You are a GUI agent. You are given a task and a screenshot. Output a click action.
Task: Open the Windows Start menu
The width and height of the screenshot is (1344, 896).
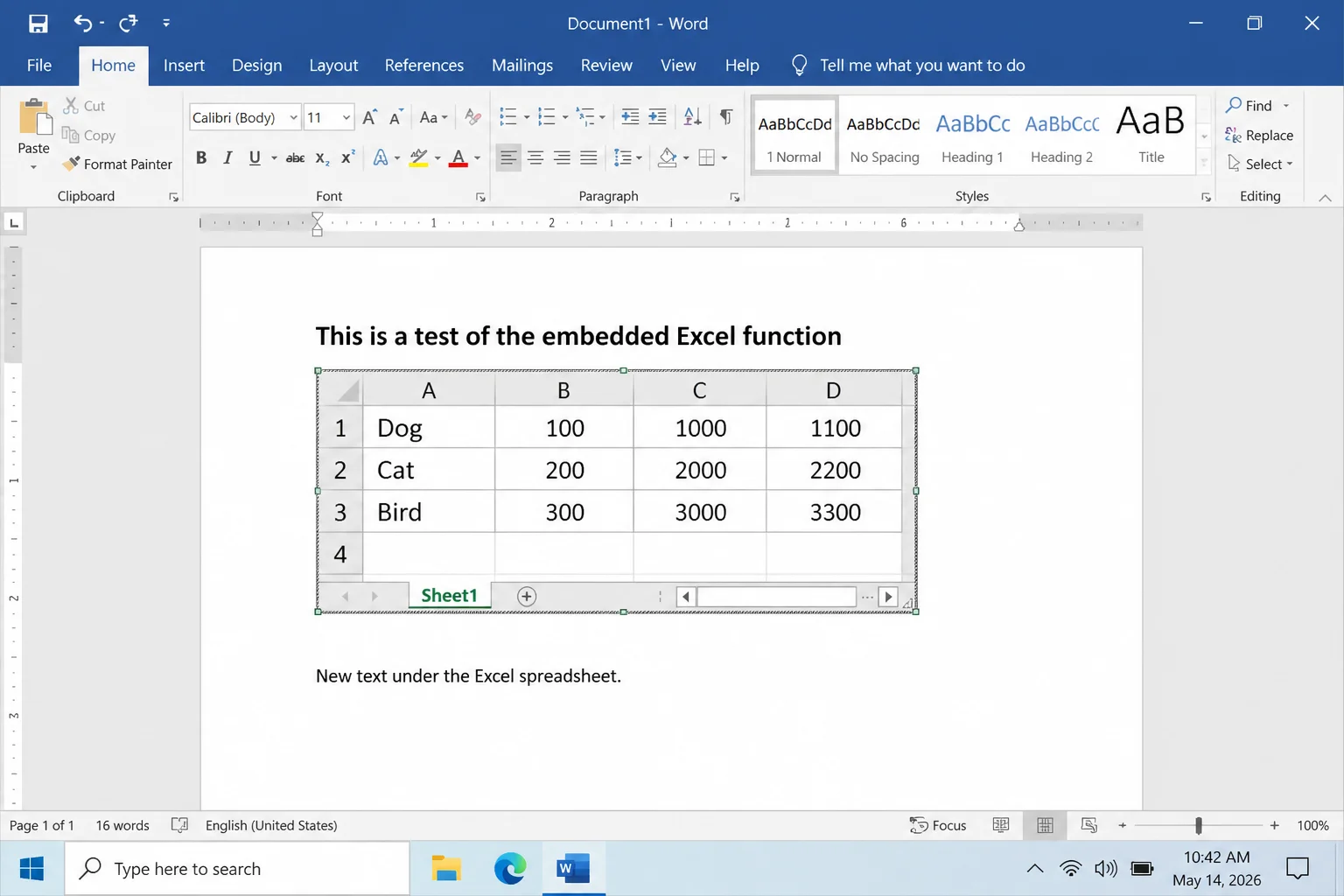tap(32, 869)
